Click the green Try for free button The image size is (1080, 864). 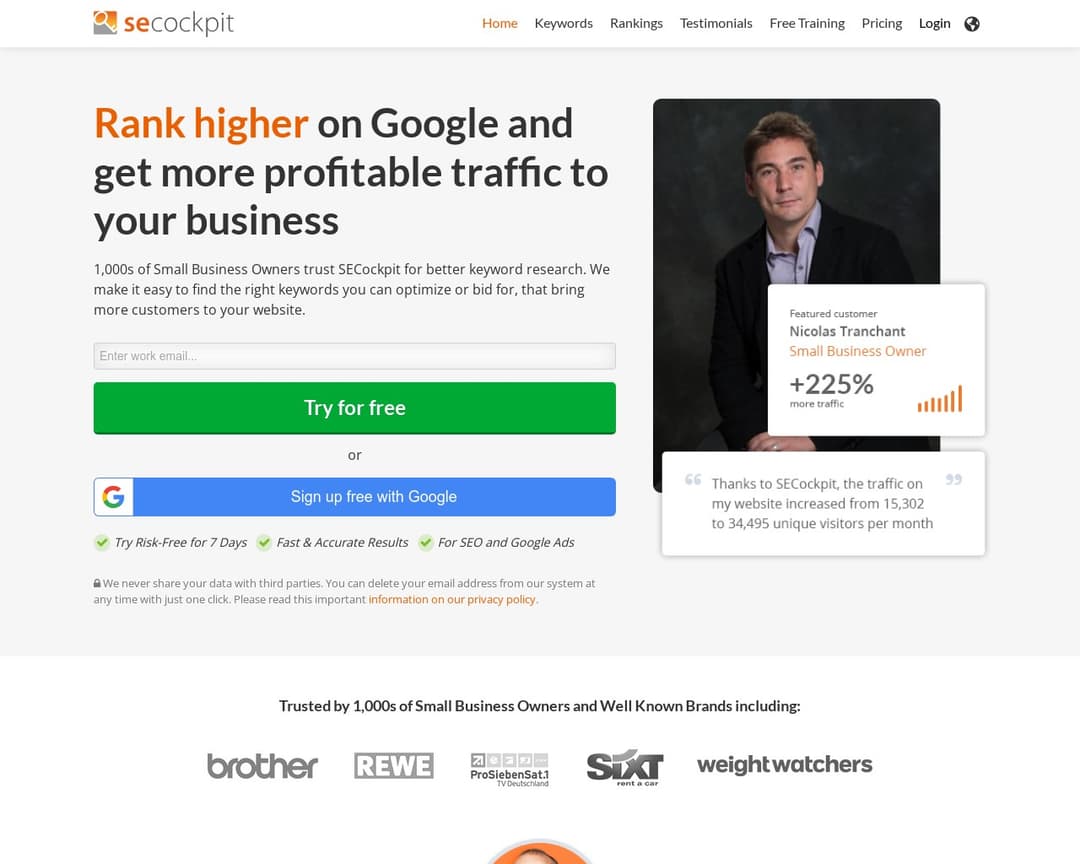[355, 408]
